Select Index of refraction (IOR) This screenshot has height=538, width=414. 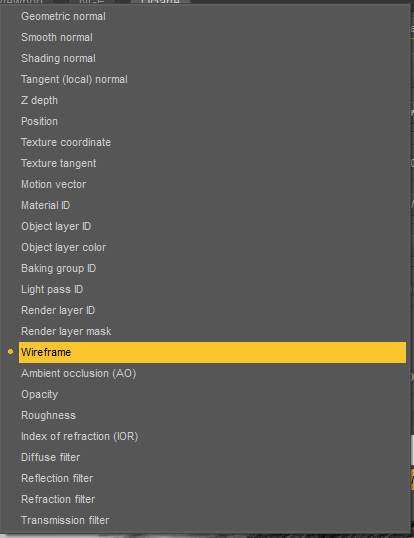(212, 436)
